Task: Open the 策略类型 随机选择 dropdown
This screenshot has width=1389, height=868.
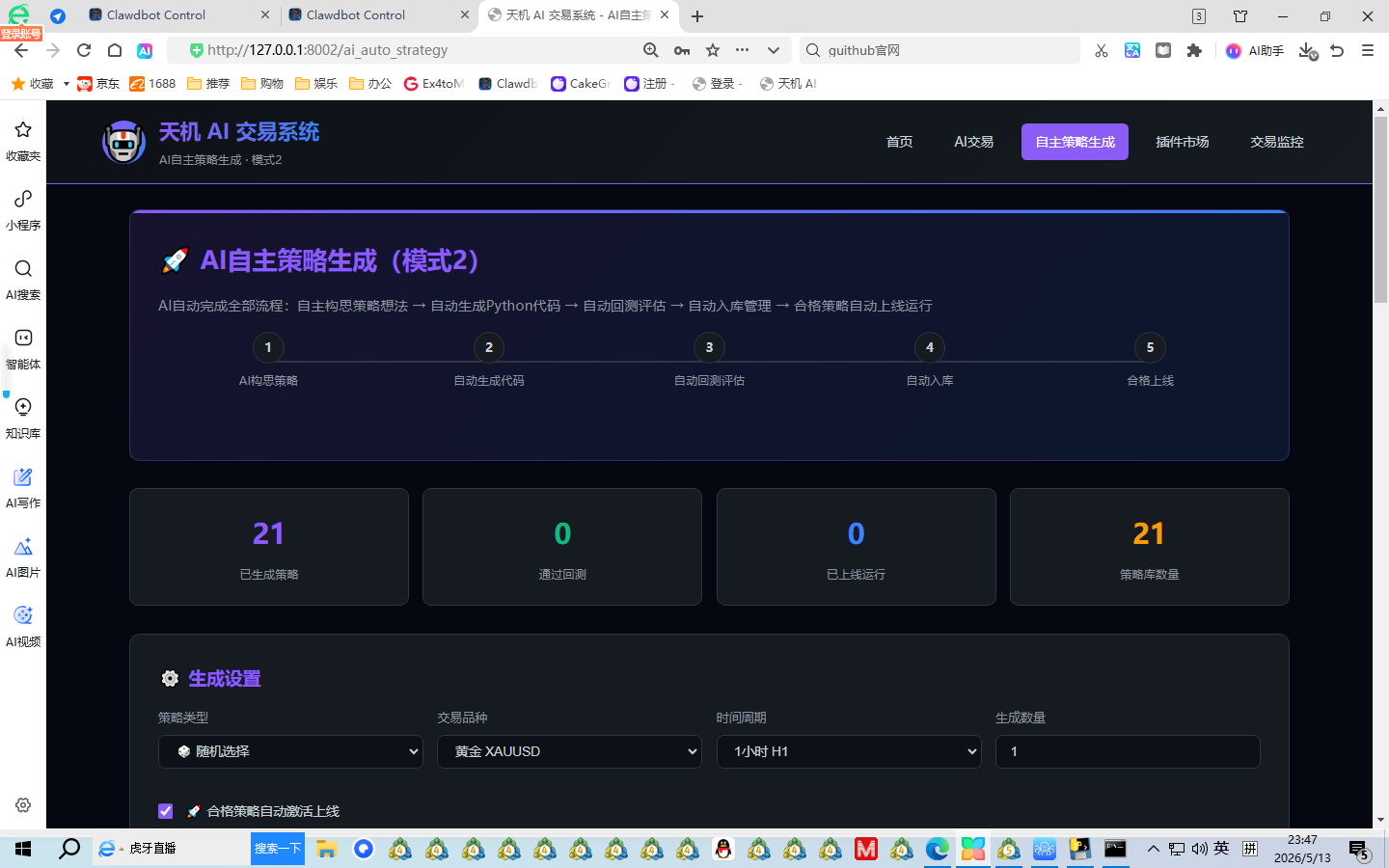Action: click(x=290, y=751)
